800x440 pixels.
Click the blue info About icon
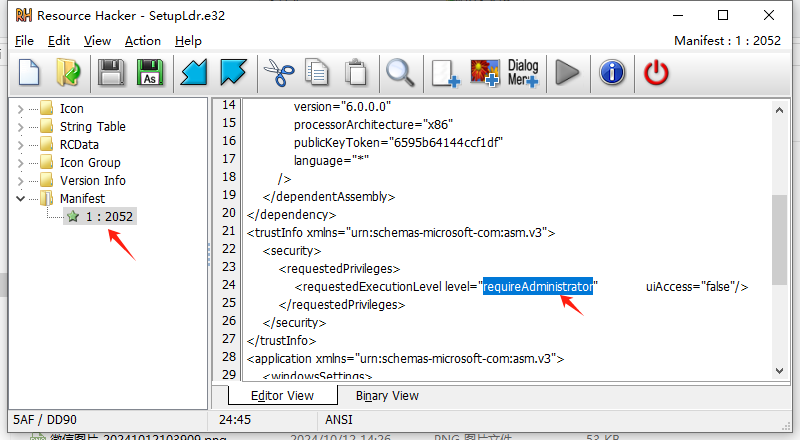[611, 72]
